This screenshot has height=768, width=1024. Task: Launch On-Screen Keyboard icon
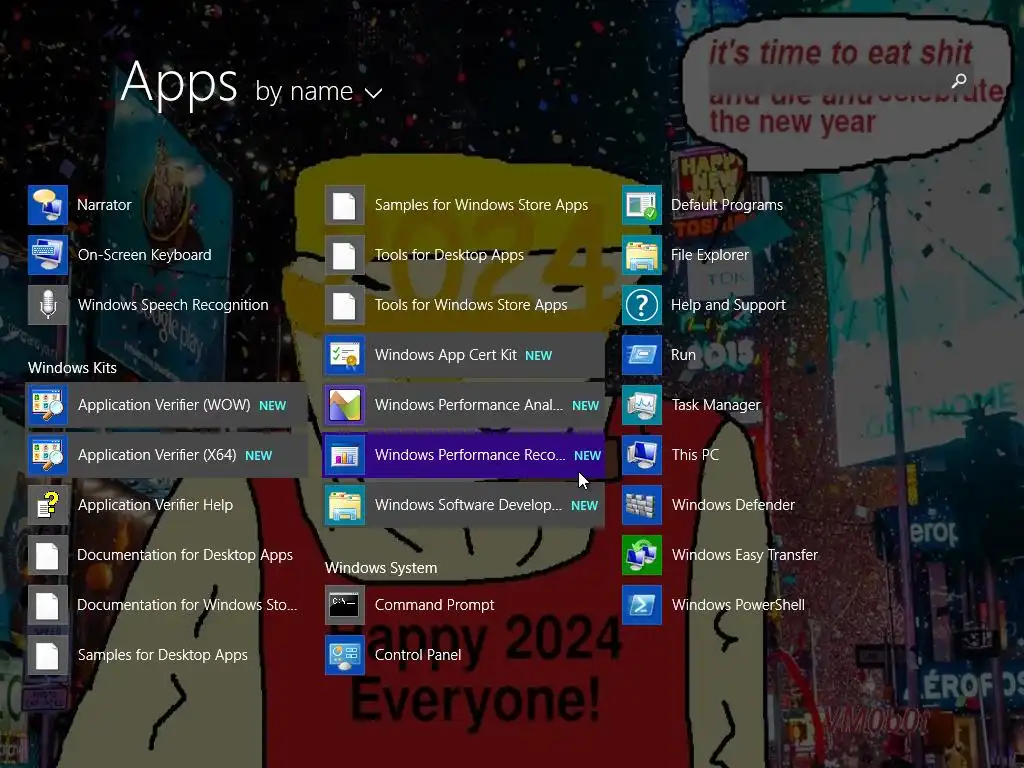[48, 255]
